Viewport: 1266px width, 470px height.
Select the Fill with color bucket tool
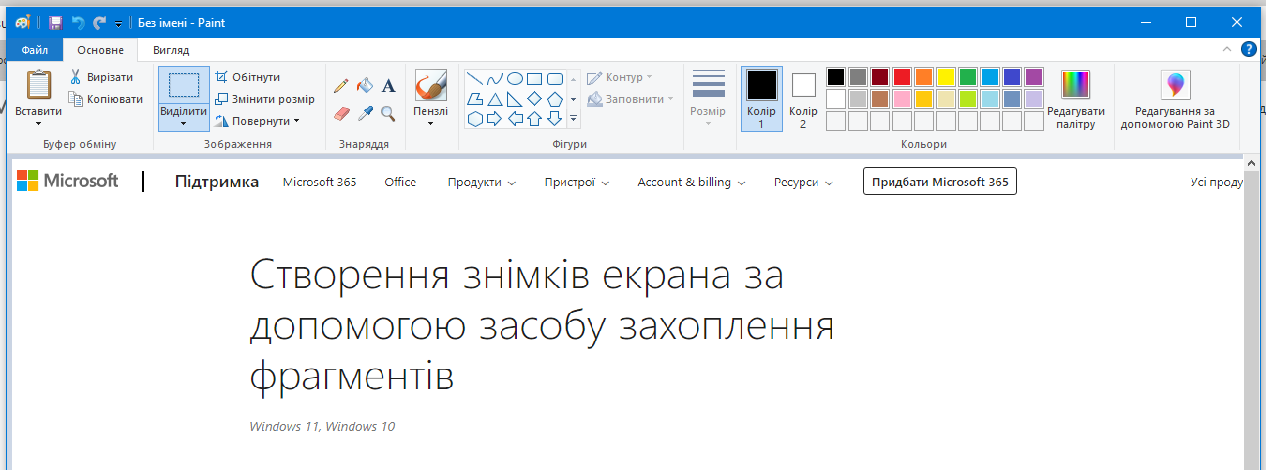365,87
